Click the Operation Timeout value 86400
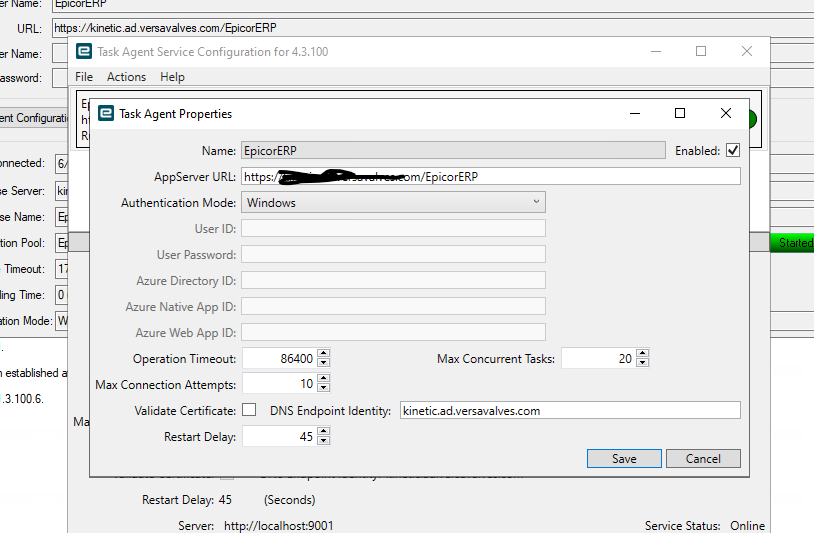The width and height of the screenshot is (814, 533). [x=279, y=358]
